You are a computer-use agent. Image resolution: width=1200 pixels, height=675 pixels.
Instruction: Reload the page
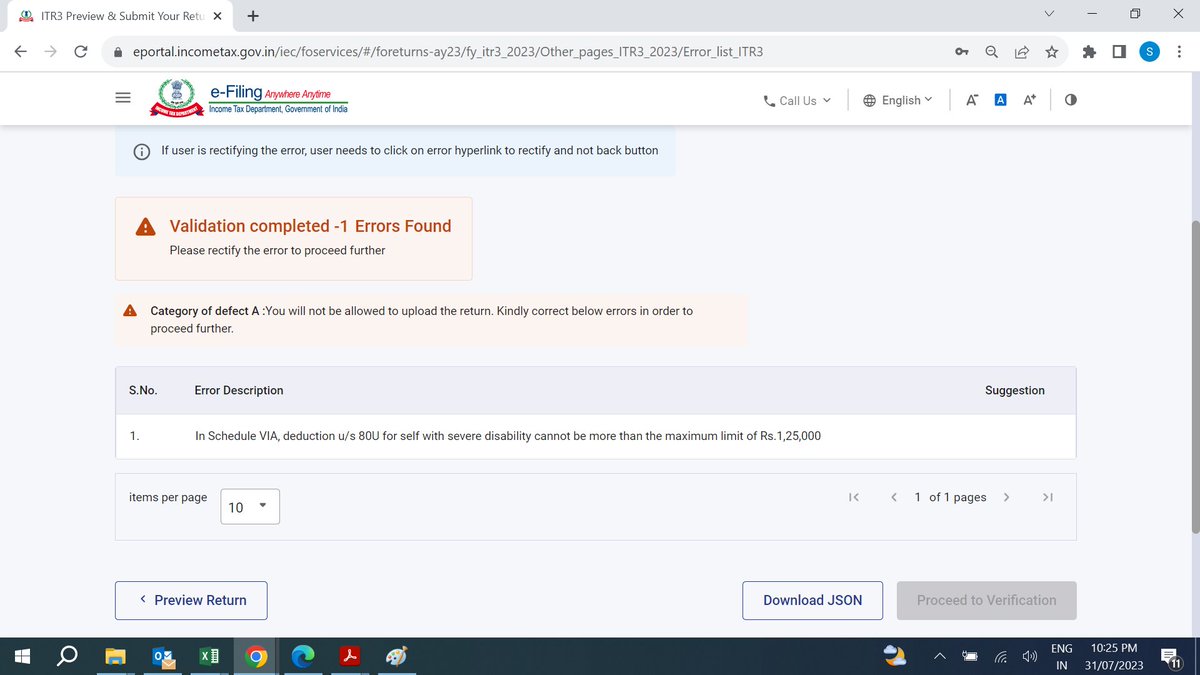81,52
